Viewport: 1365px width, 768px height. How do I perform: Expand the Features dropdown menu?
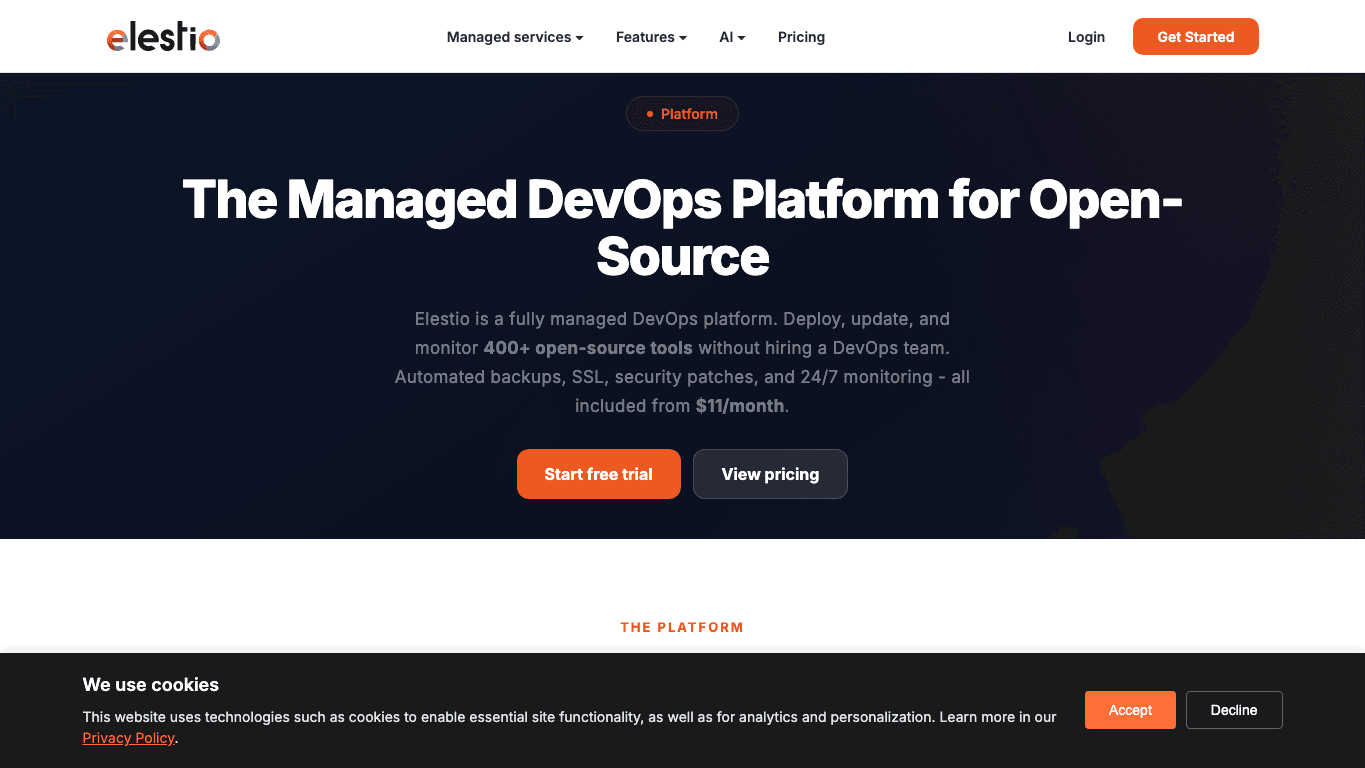pyautogui.click(x=651, y=37)
